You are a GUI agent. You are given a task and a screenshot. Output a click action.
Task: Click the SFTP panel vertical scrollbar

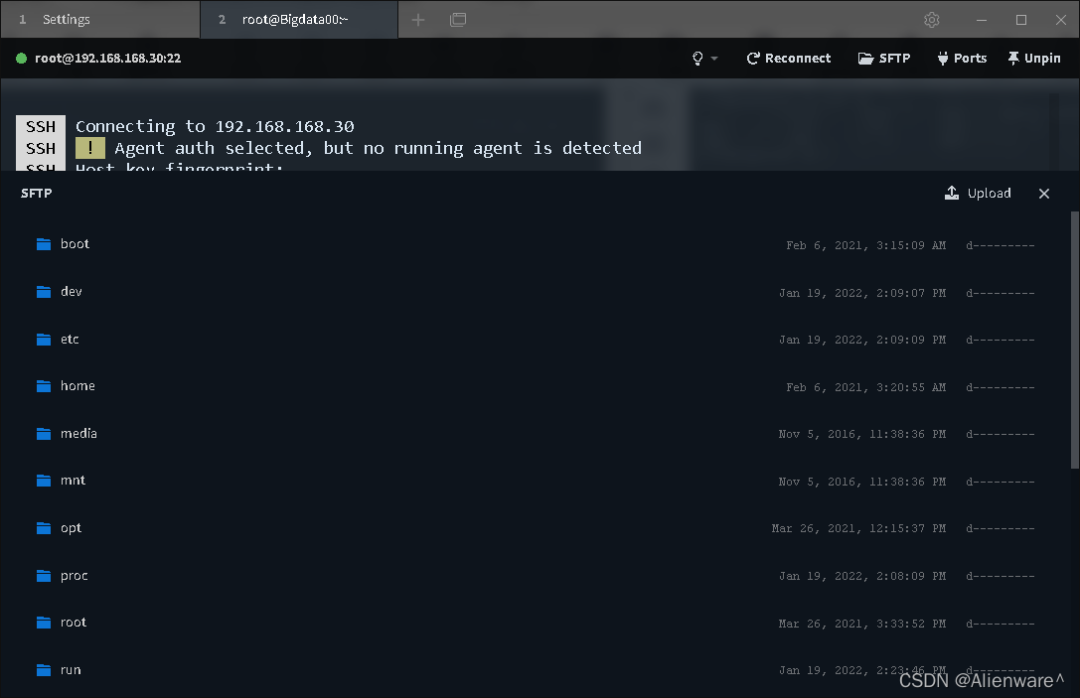(x=1074, y=340)
